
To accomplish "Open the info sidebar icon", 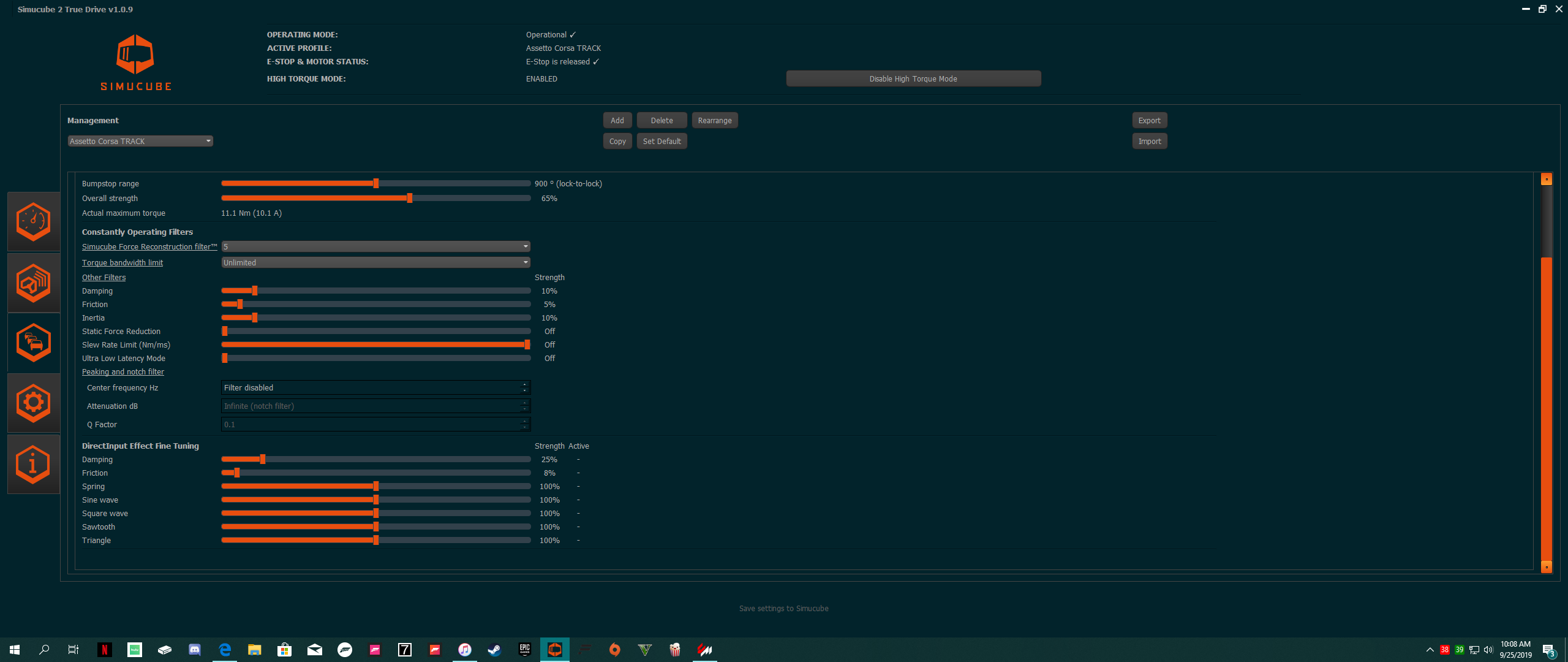I will point(34,464).
